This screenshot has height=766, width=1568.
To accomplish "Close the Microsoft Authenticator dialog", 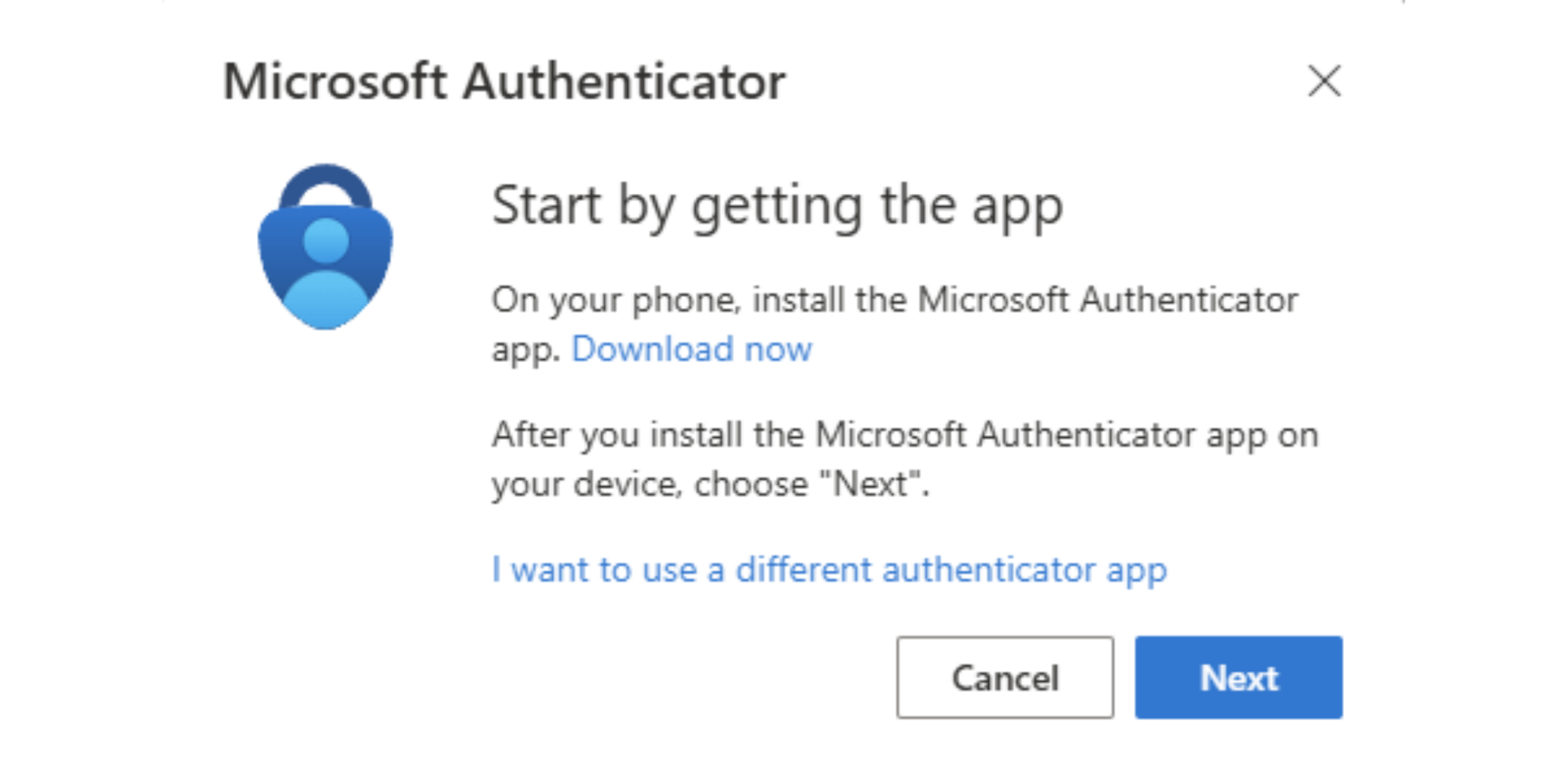I will tap(1324, 81).
